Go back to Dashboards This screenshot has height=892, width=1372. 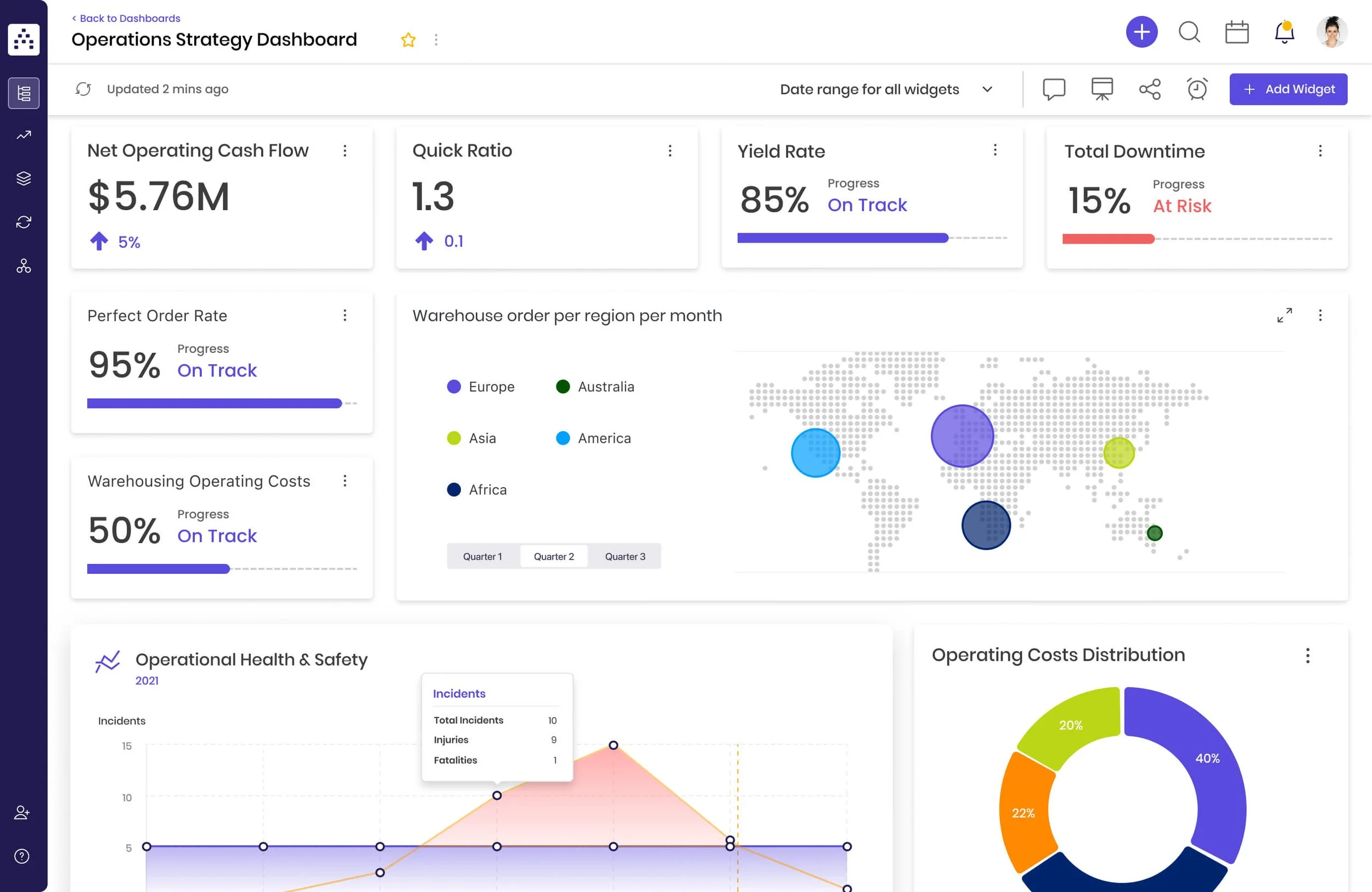126,18
